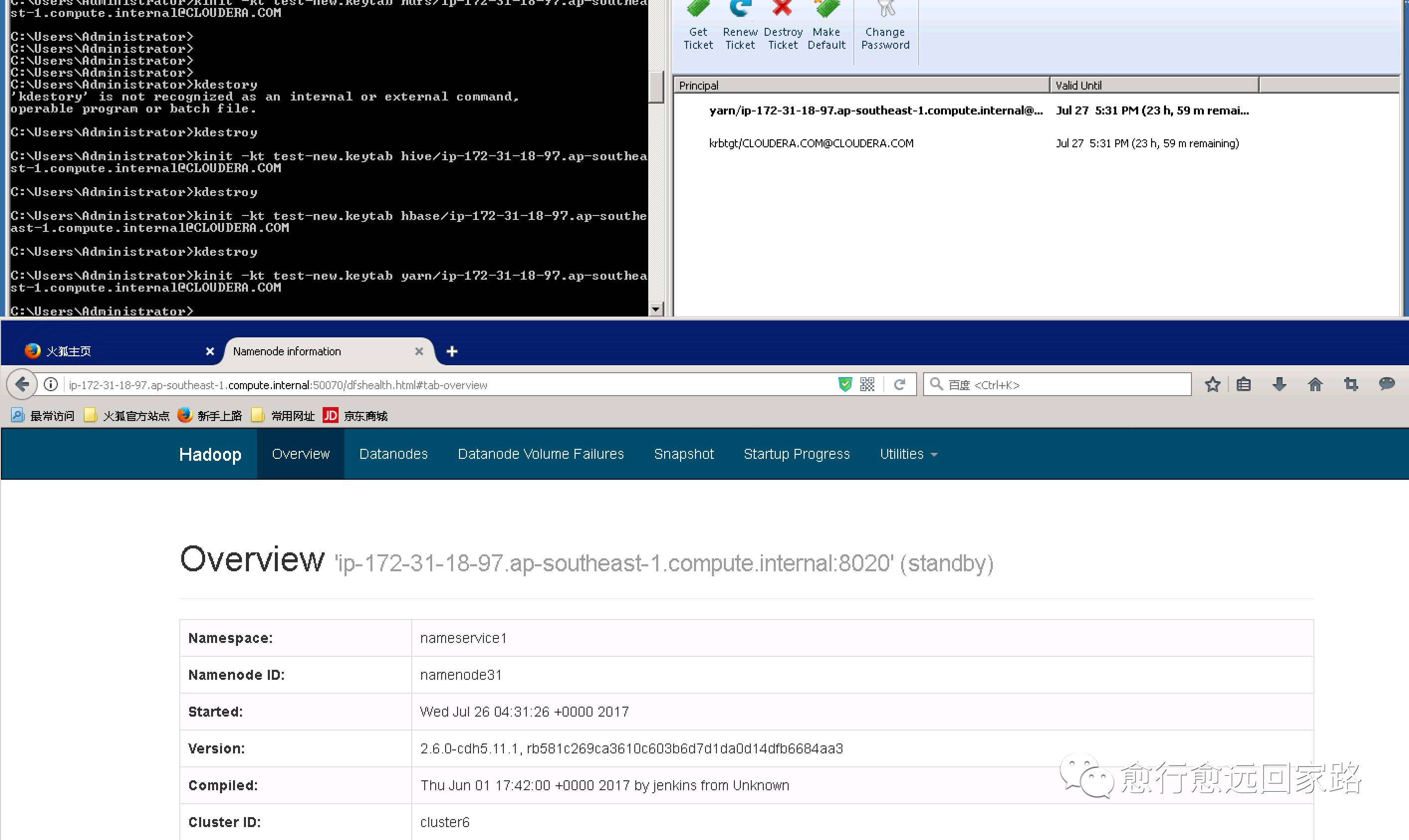Go to Firefox home page icon
Viewport: 1409px width, 840px height.
[x=1315, y=384]
